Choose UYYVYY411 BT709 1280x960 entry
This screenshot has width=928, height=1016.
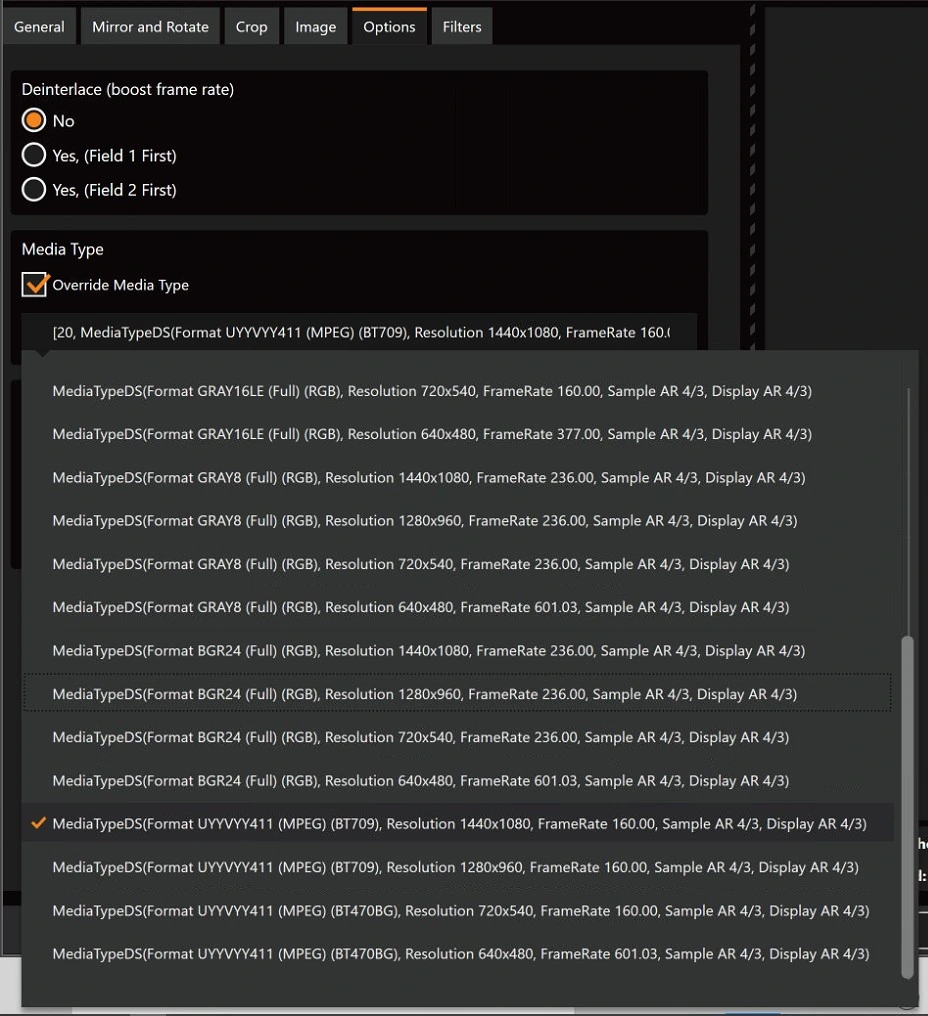point(458,867)
